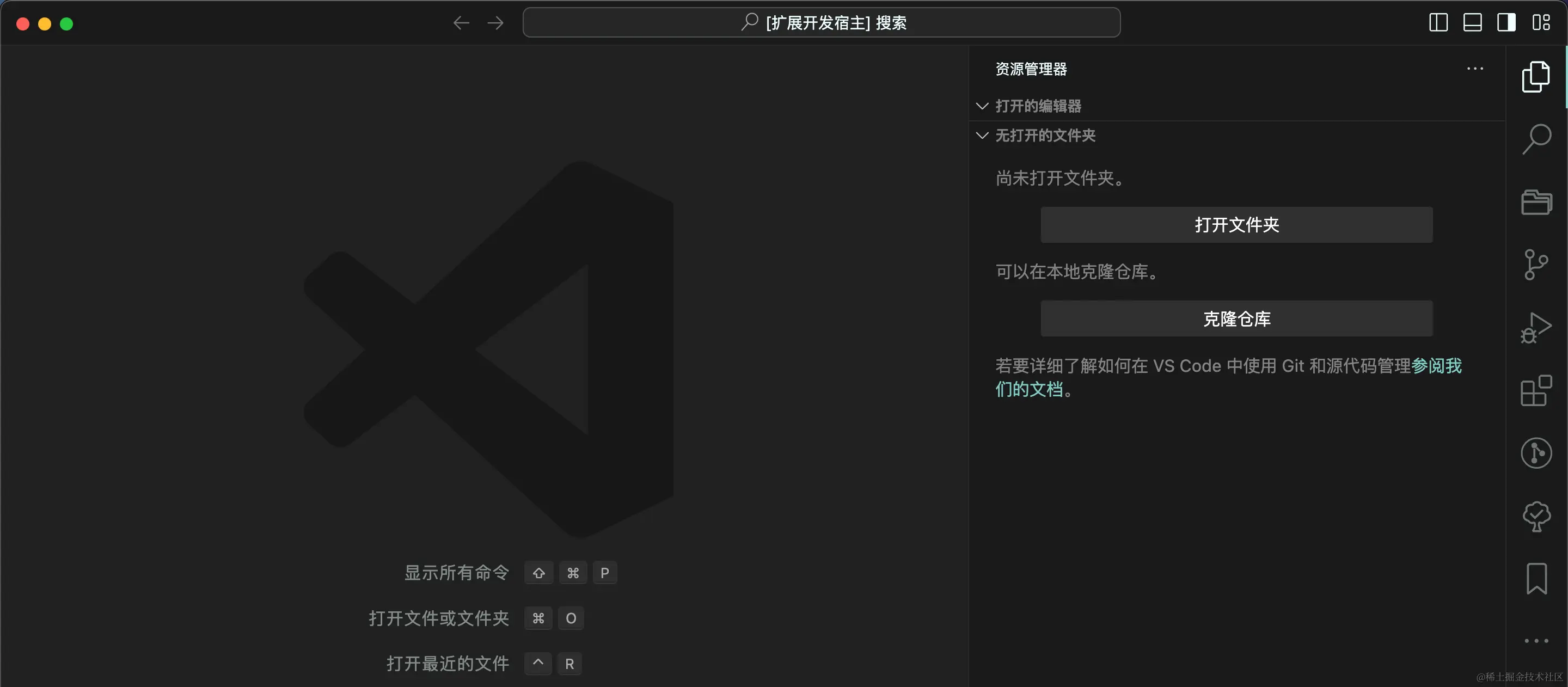Open the tree checkmark activity bar icon
This screenshot has height=687, width=1568.
click(x=1536, y=516)
